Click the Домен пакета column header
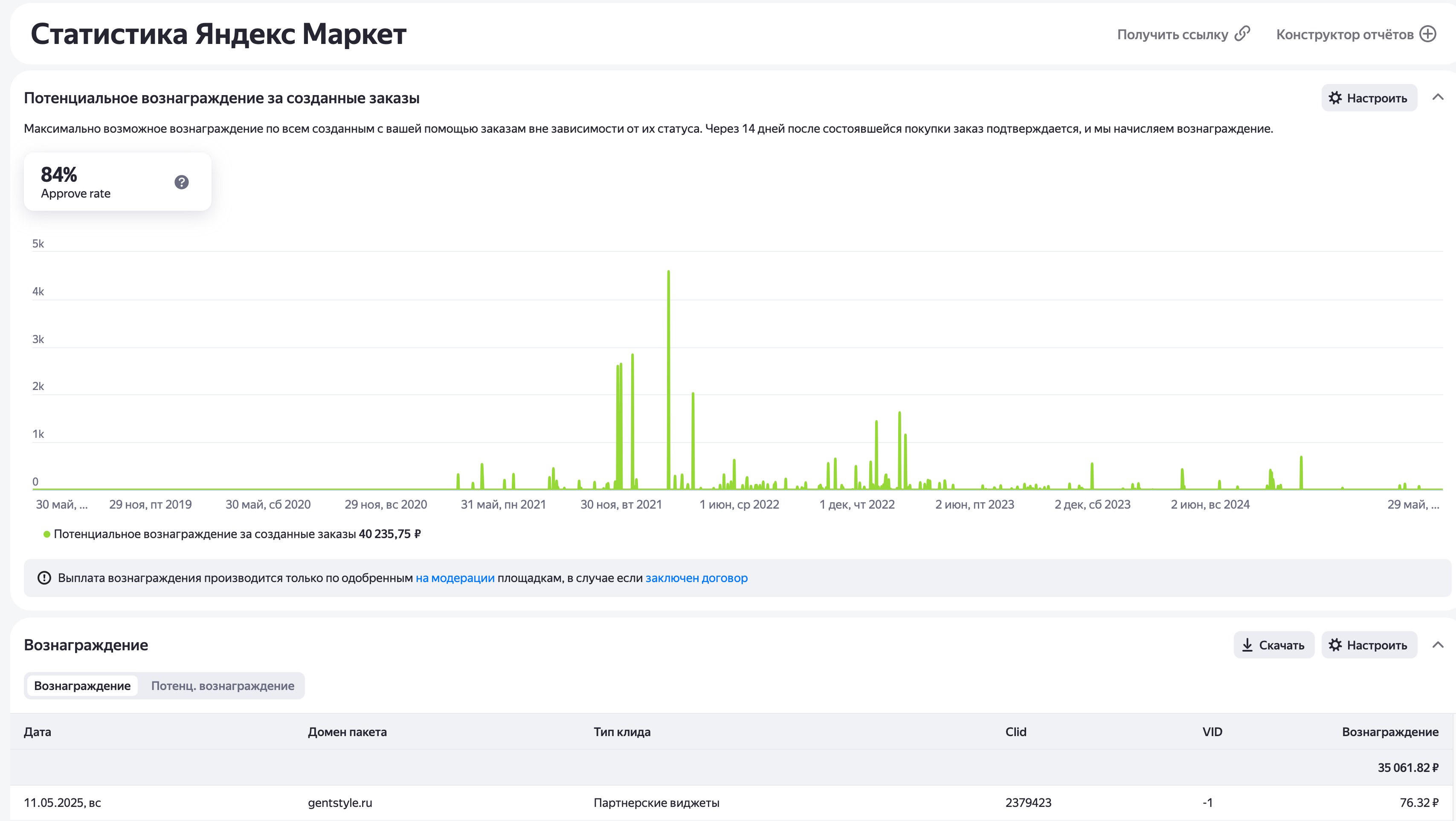The width and height of the screenshot is (1456, 821). coord(347,732)
